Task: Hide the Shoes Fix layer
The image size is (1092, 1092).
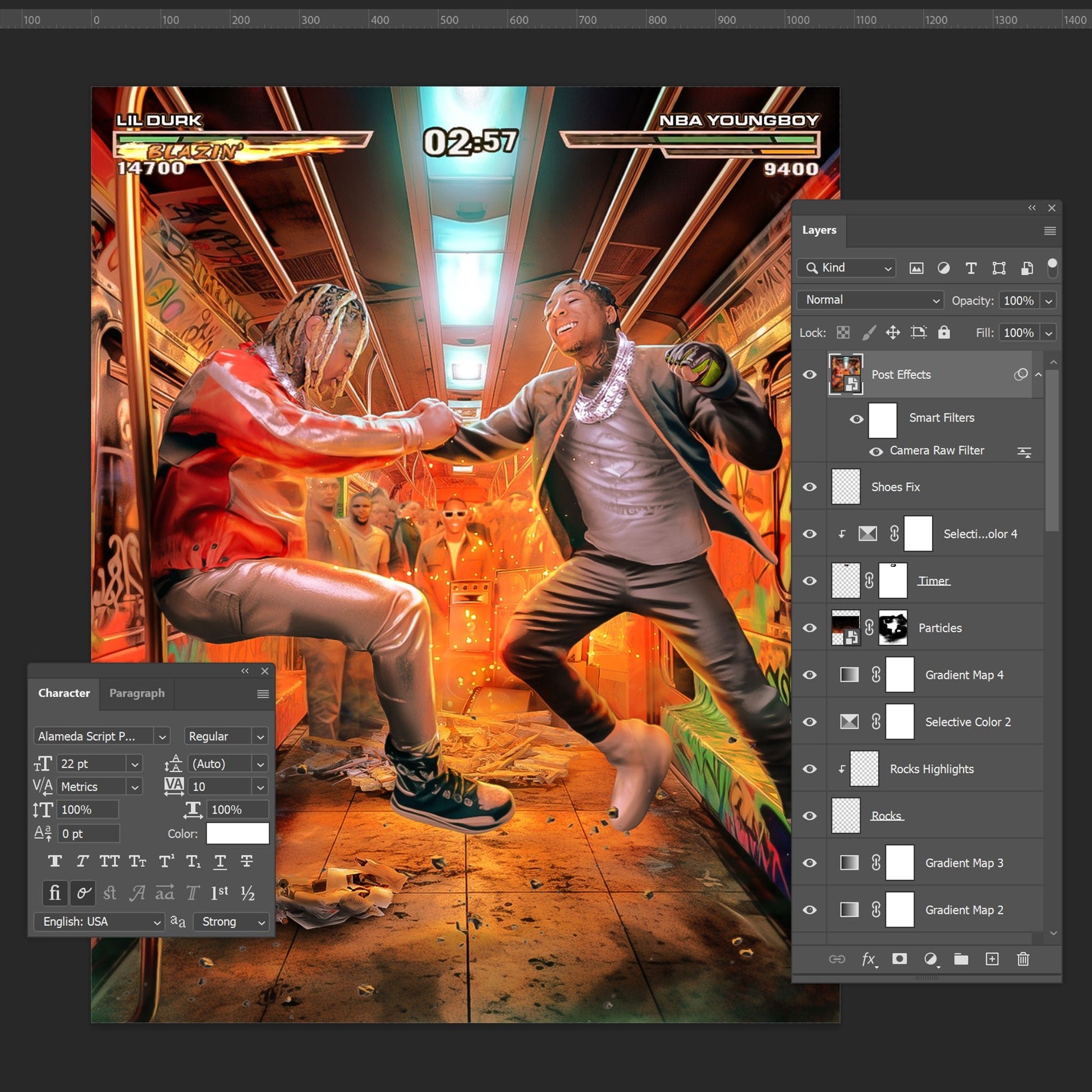Action: pyautogui.click(x=809, y=487)
